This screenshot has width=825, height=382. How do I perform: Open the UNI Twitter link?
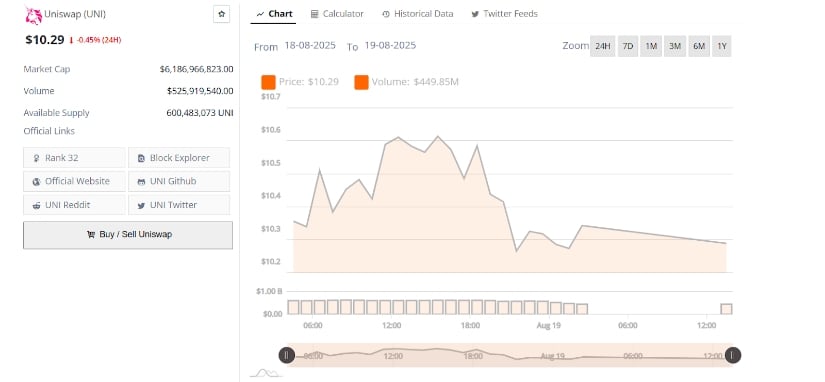[179, 205]
